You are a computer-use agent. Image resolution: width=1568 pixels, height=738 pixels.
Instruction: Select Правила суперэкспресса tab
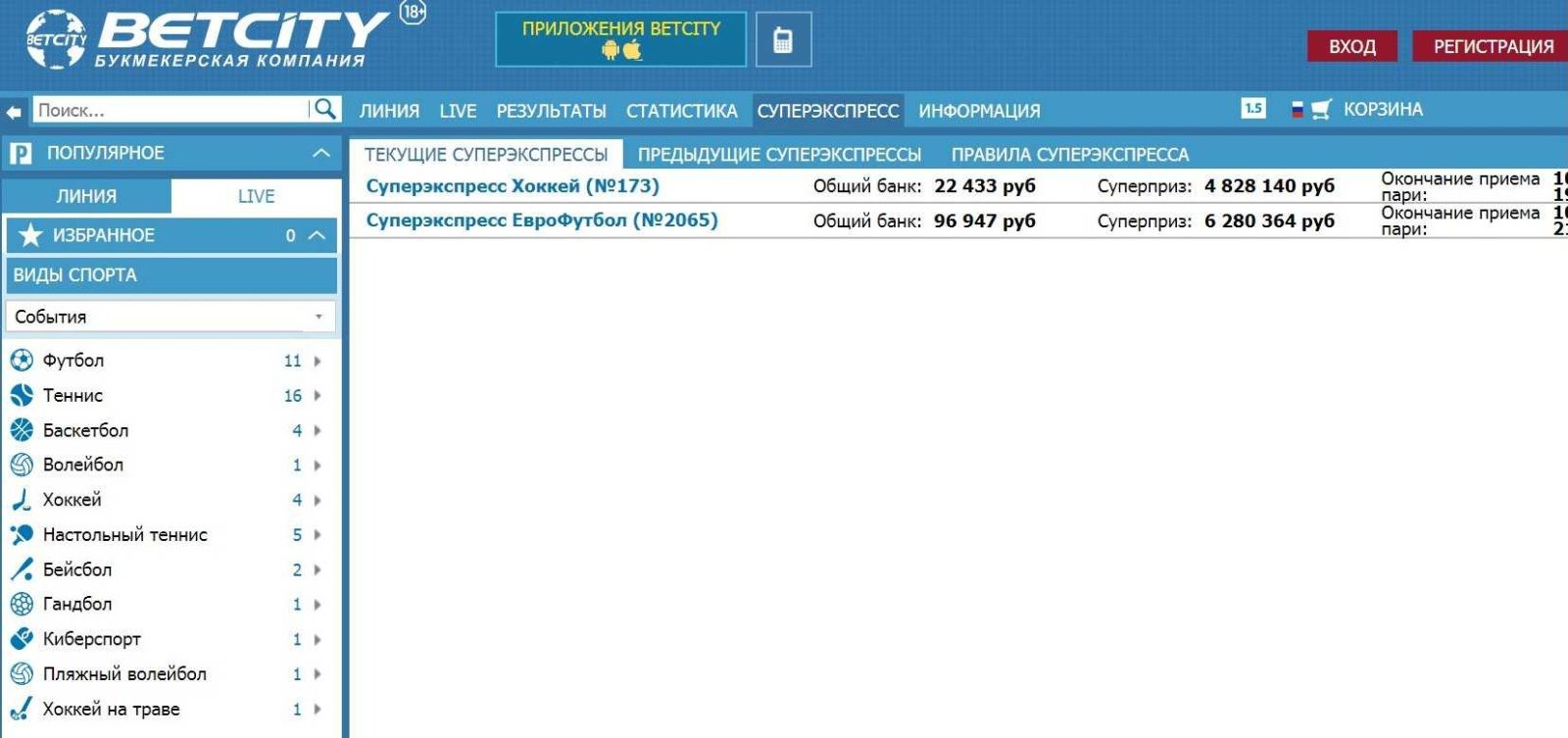[1070, 154]
